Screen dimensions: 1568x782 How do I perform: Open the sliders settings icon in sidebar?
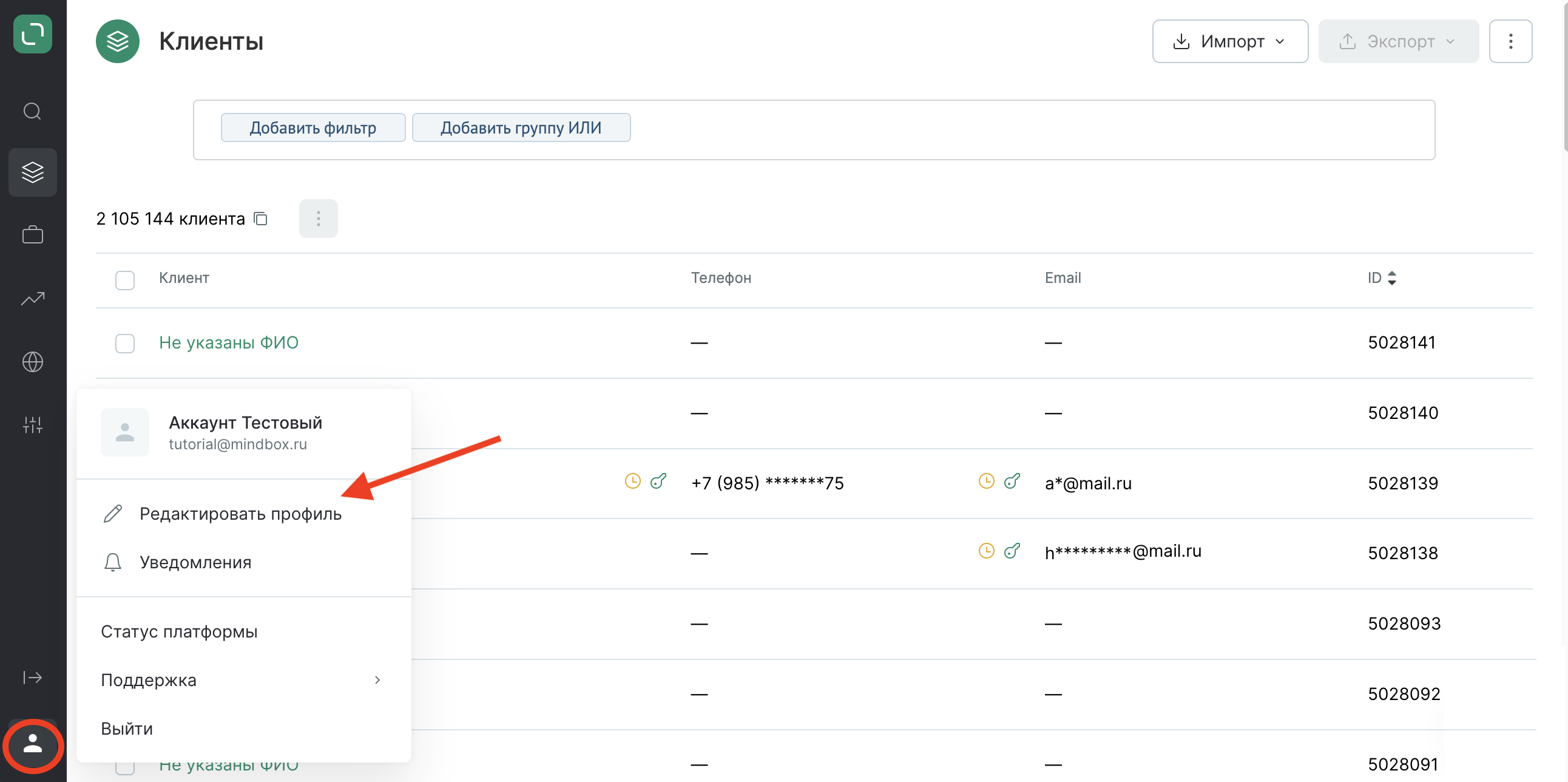33,425
